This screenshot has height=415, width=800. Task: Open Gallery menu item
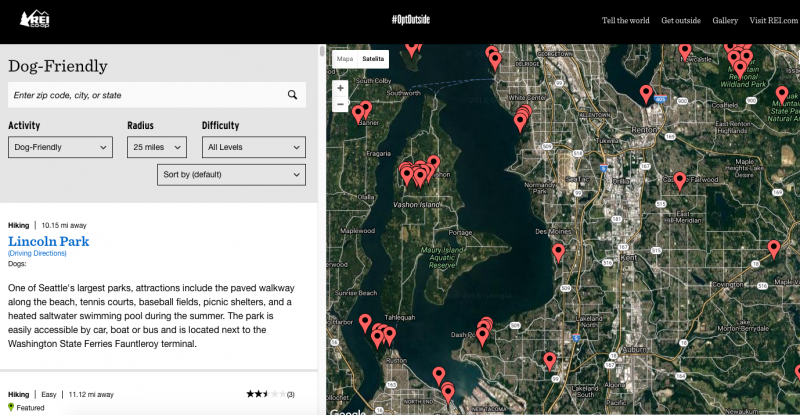(x=725, y=20)
